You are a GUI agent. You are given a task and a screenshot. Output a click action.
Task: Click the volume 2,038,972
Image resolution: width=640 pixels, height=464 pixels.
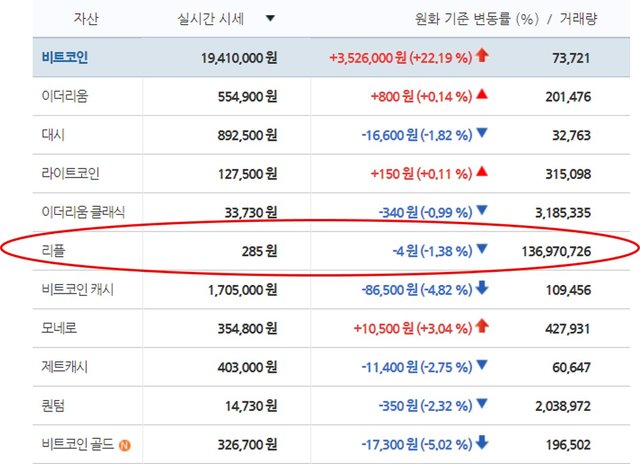coord(563,406)
